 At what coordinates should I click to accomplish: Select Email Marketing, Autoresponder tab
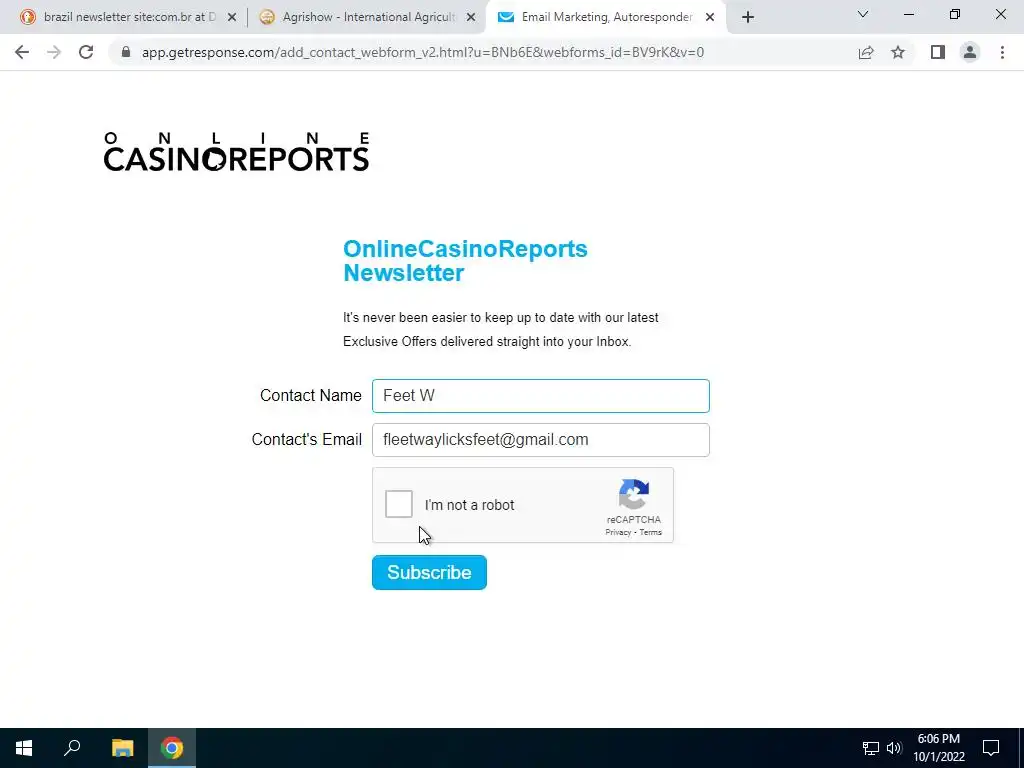(607, 17)
